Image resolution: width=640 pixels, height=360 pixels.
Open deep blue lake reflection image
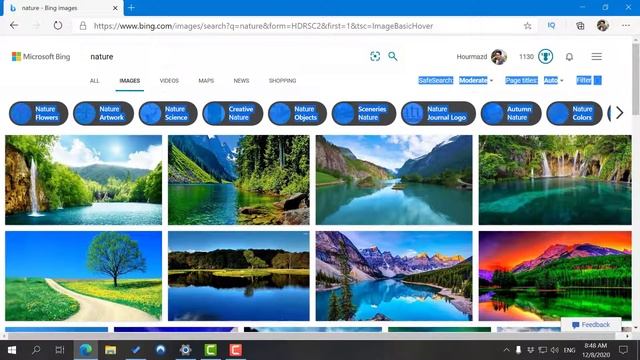point(239,276)
